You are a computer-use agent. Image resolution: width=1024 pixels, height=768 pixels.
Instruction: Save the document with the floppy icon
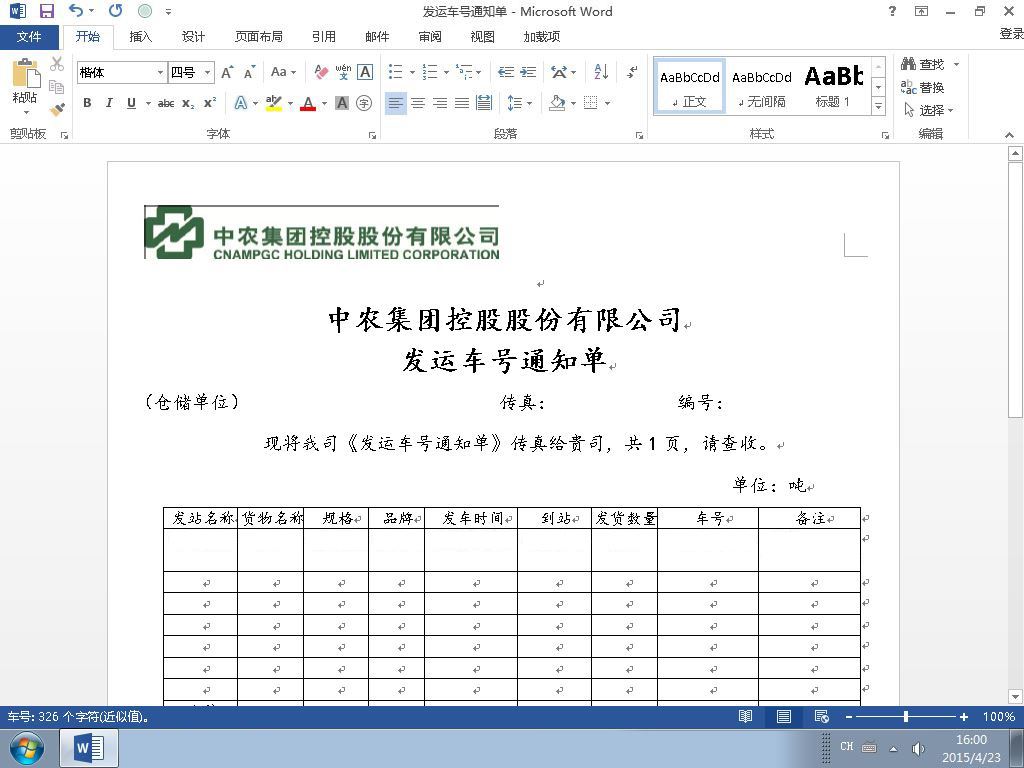(x=47, y=11)
